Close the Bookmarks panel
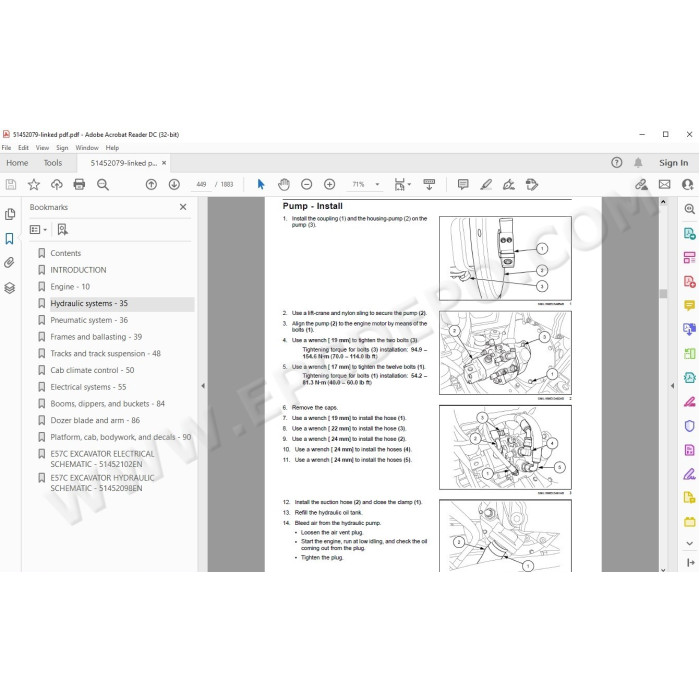 183,207
